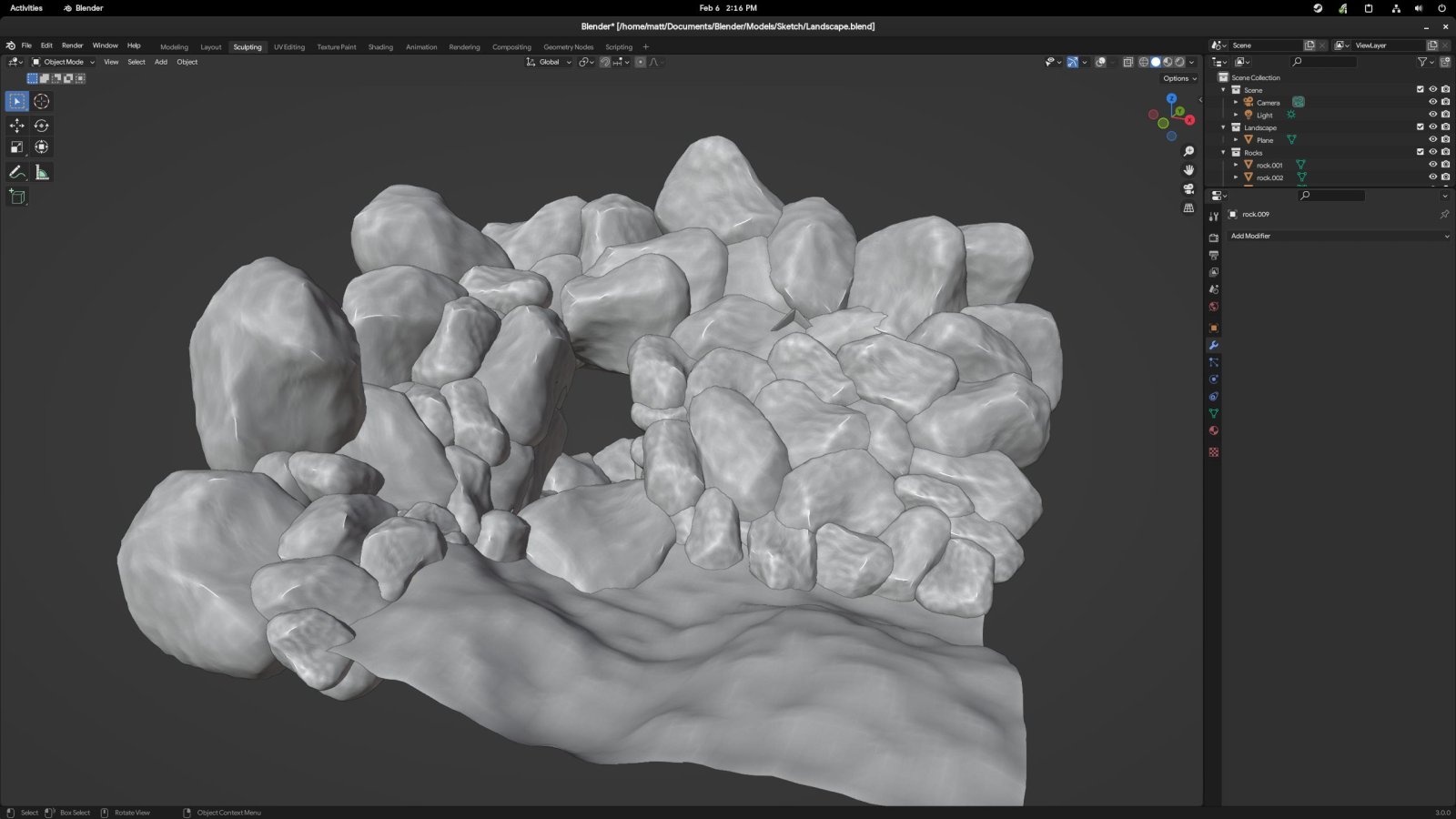This screenshot has width=1456, height=819.
Task: Open the Material properties tab
Action: point(1213,431)
